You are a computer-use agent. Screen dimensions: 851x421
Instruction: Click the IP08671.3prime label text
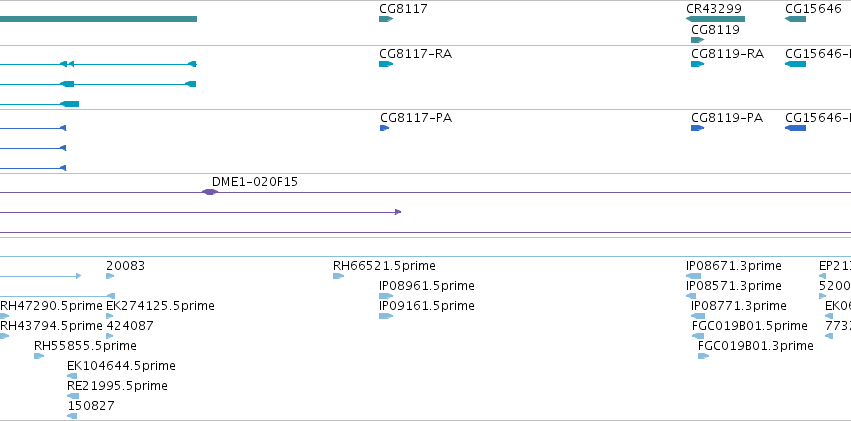[x=734, y=266]
